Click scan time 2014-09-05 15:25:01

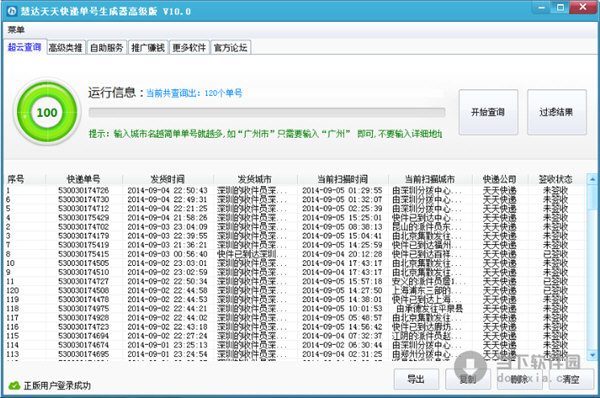[342, 218]
